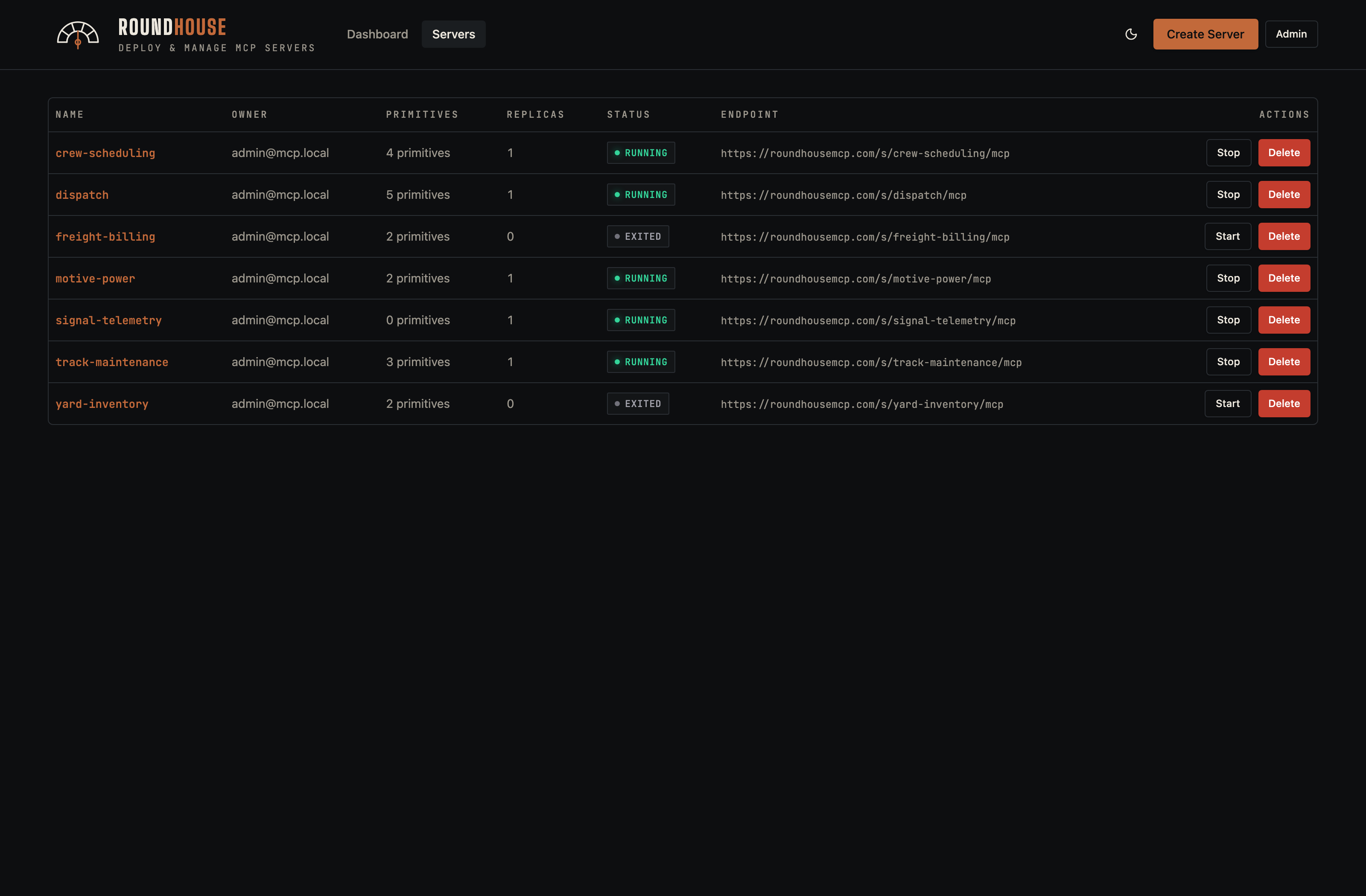This screenshot has width=1366, height=896.
Task: Stop the crew-scheduling server
Action: point(1228,153)
